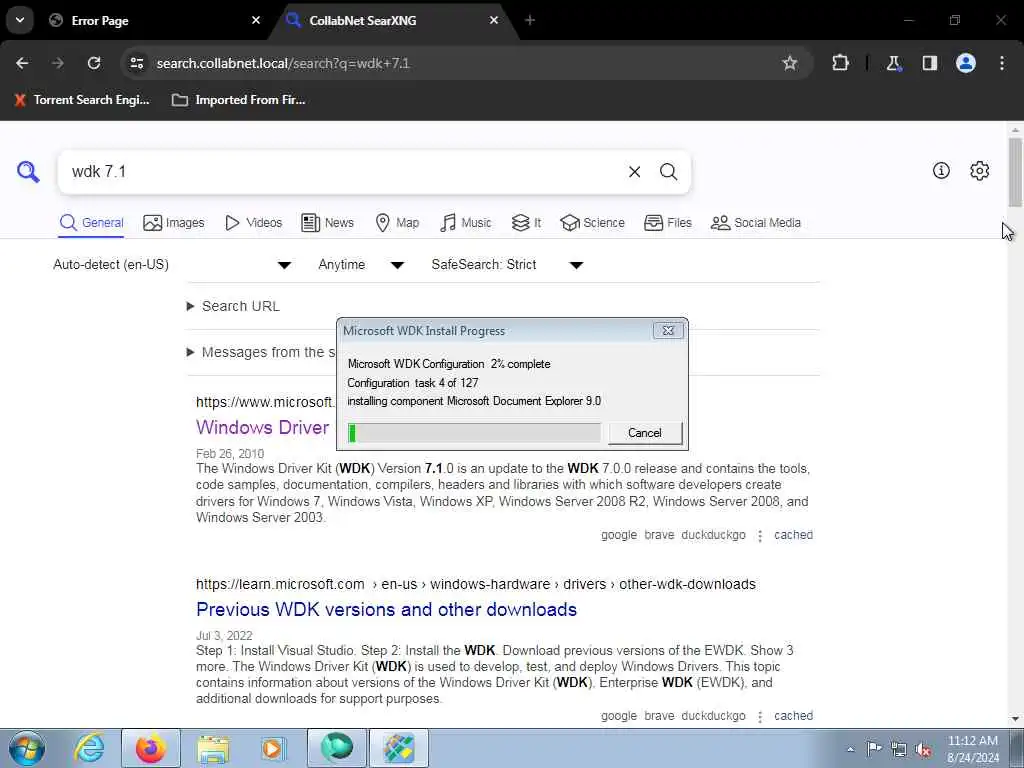Click learn.microsoft.com result URL breadcrumb
Image resolution: width=1024 pixels, height=768 pixels.
click(475, 584)
